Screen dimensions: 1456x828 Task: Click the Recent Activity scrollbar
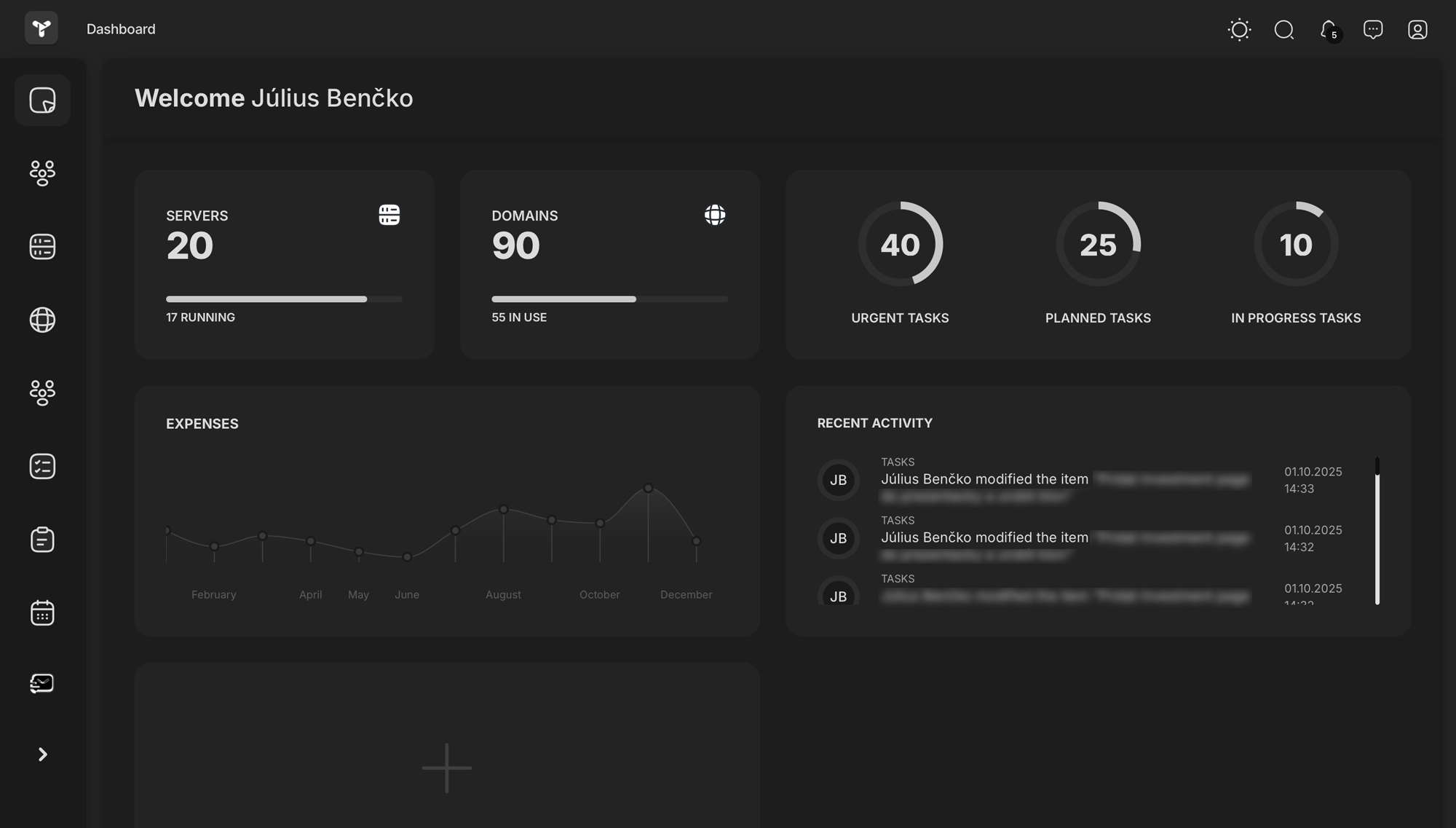pos(1377,532)
